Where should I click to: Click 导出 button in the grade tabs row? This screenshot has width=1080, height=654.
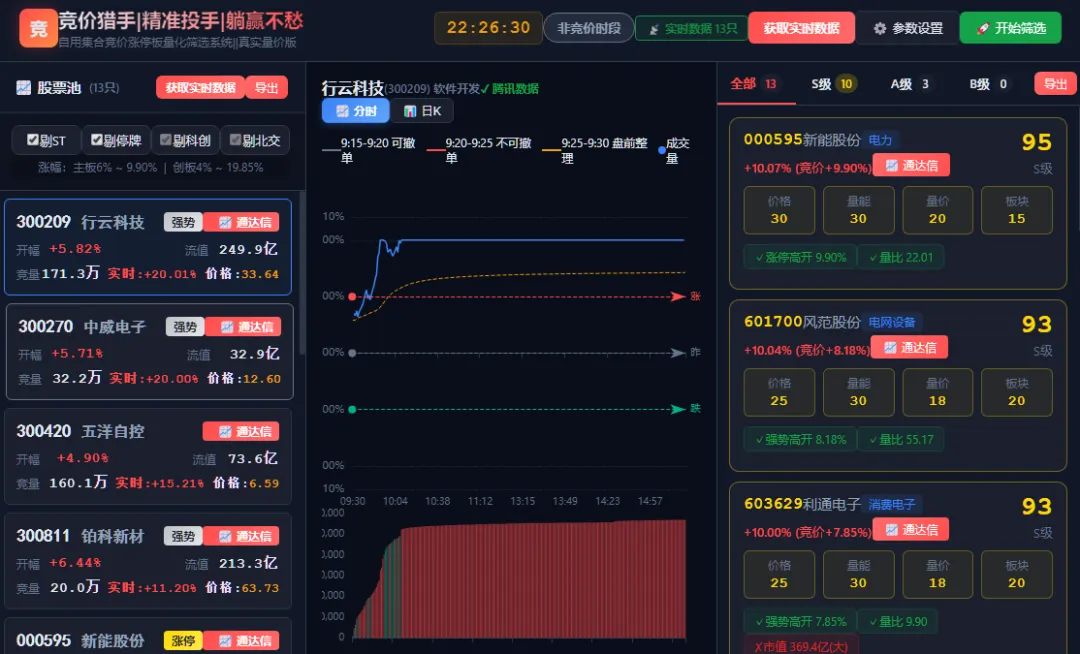pyautogui.click(x=1055, y=84)
